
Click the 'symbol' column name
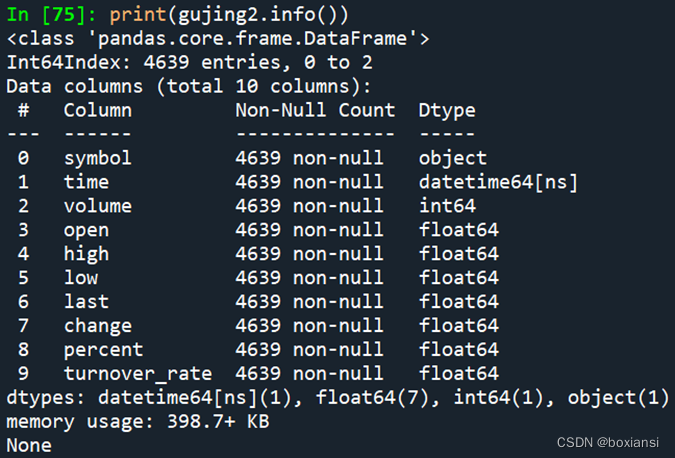click(x=97, y=158)
